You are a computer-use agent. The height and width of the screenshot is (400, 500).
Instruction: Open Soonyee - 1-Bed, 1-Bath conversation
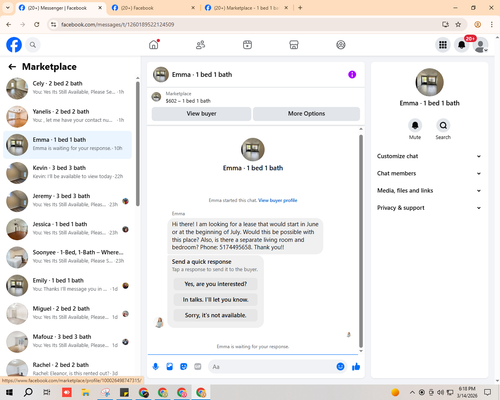tap(67, 257)
